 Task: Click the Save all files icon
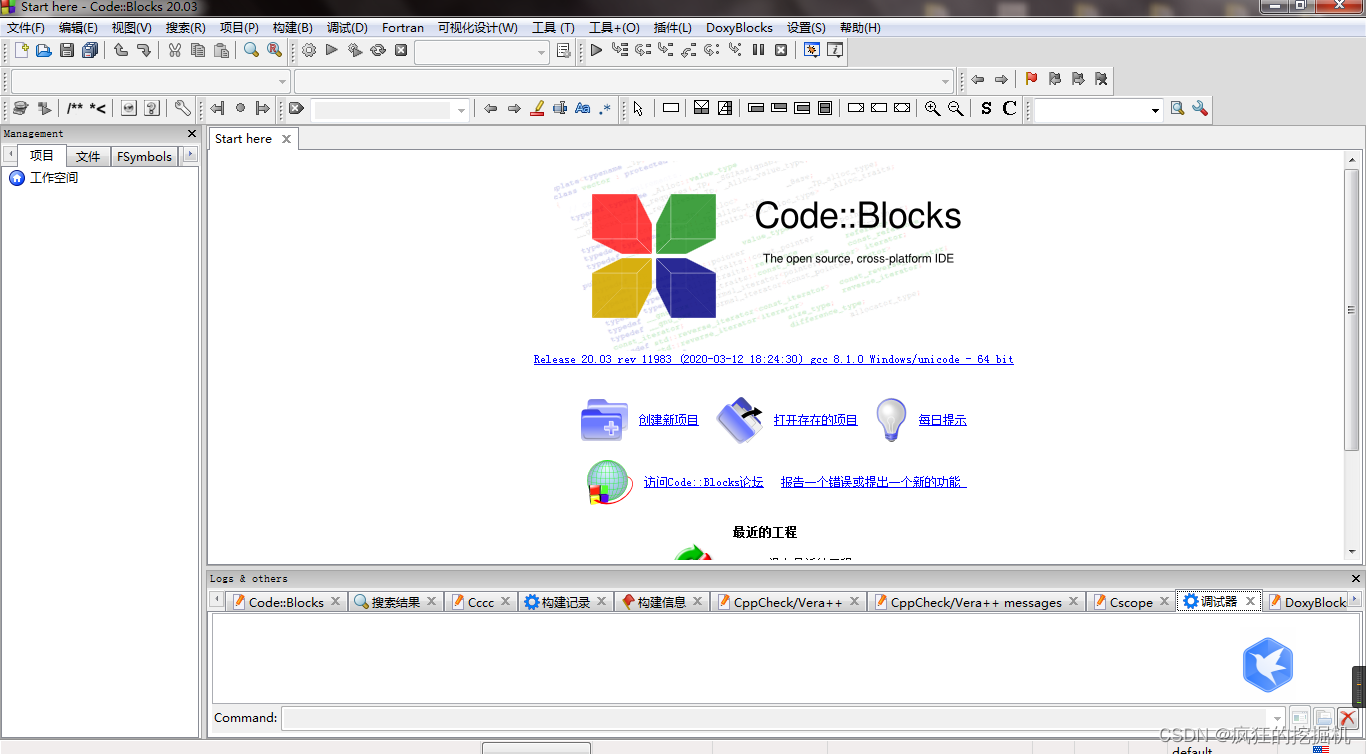pos(90,50)
